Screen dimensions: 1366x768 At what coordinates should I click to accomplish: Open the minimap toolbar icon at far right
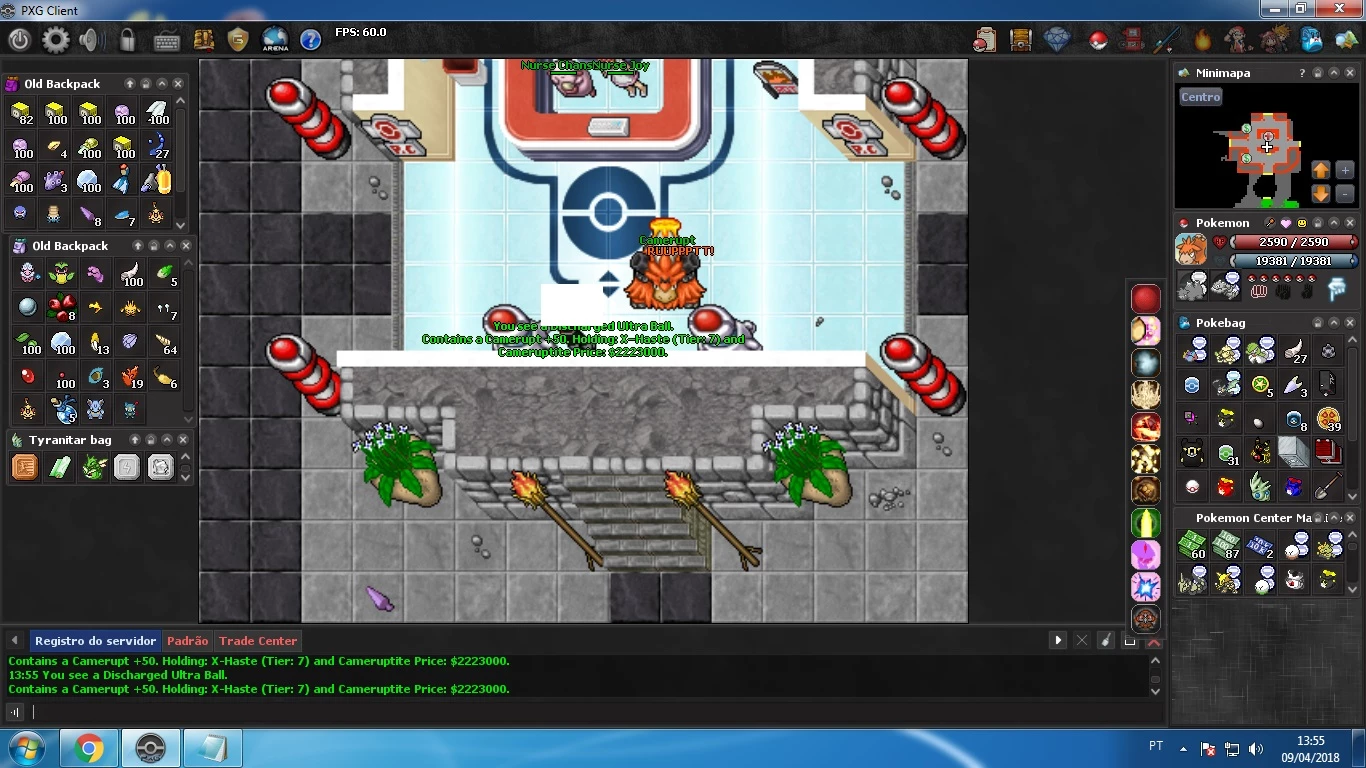1346,40
